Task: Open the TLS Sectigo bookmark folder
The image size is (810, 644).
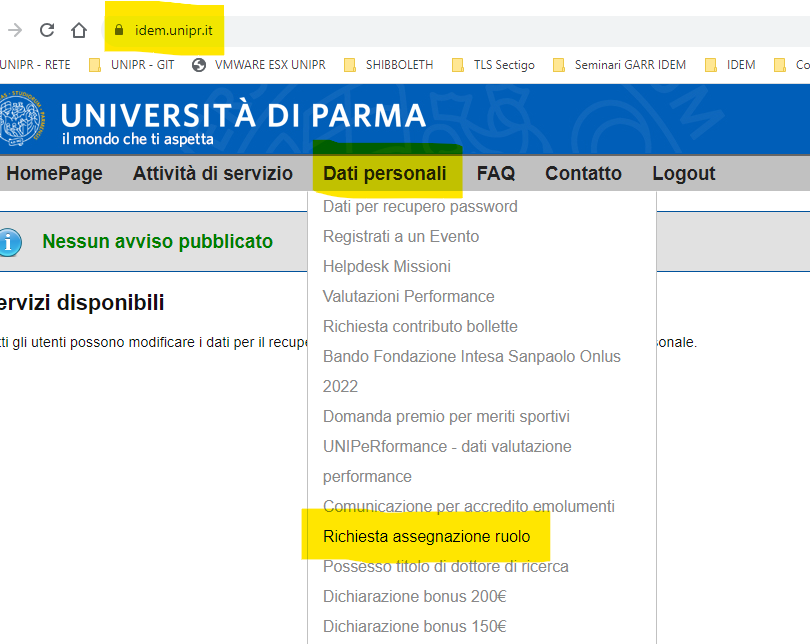Action: (x=493, y=65)
